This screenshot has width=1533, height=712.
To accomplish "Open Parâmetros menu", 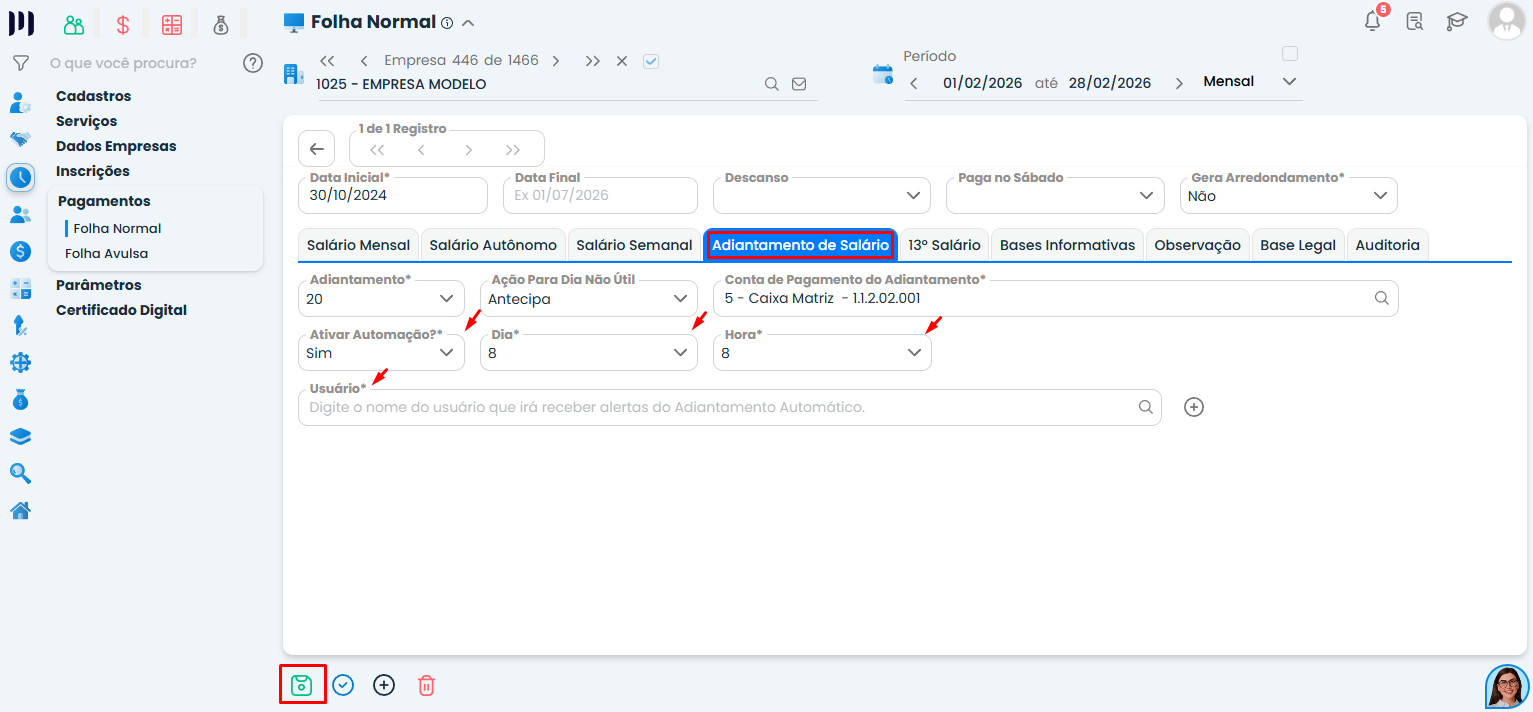I will point(98,285).
